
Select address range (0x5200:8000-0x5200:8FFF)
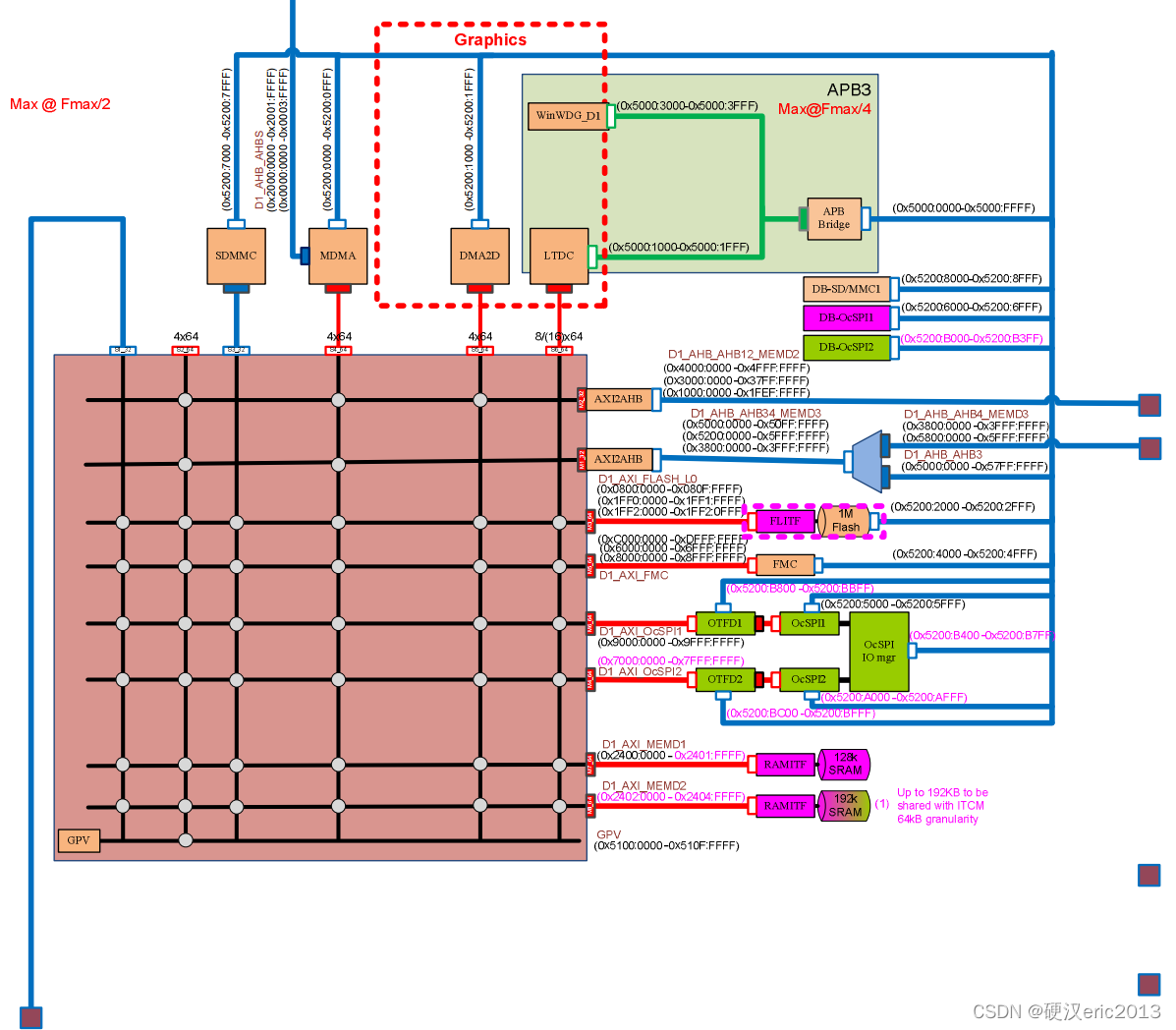coord(972,278)
